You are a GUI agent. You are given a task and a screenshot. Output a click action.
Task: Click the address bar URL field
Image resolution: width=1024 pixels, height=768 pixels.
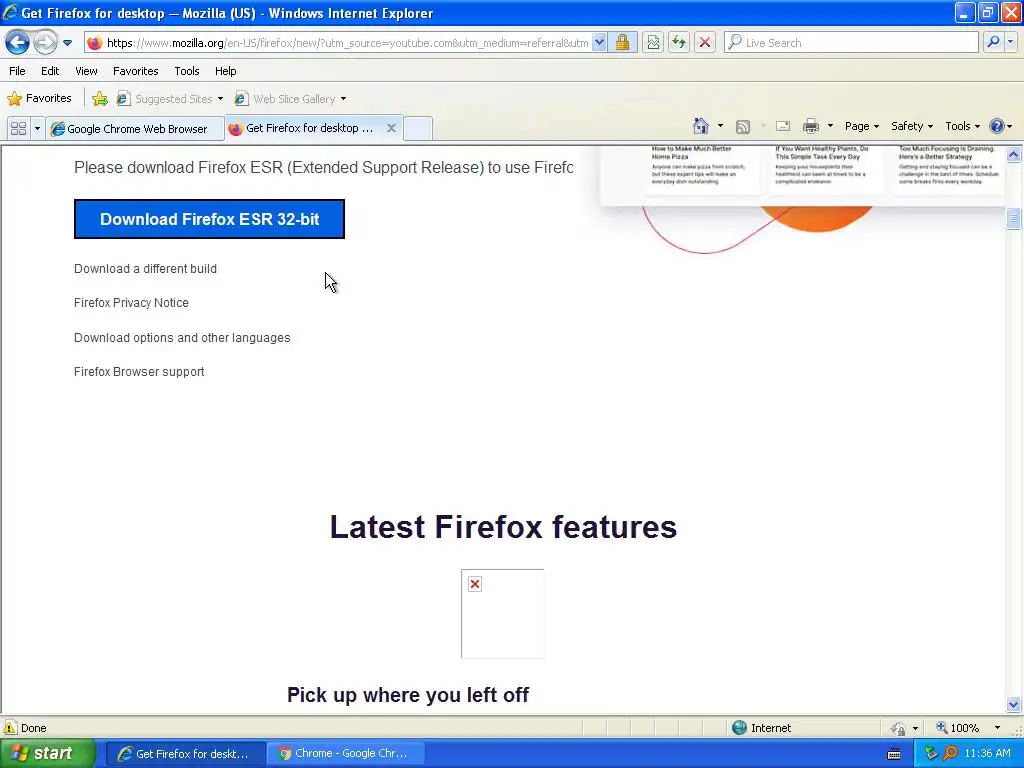pos(347,43)
